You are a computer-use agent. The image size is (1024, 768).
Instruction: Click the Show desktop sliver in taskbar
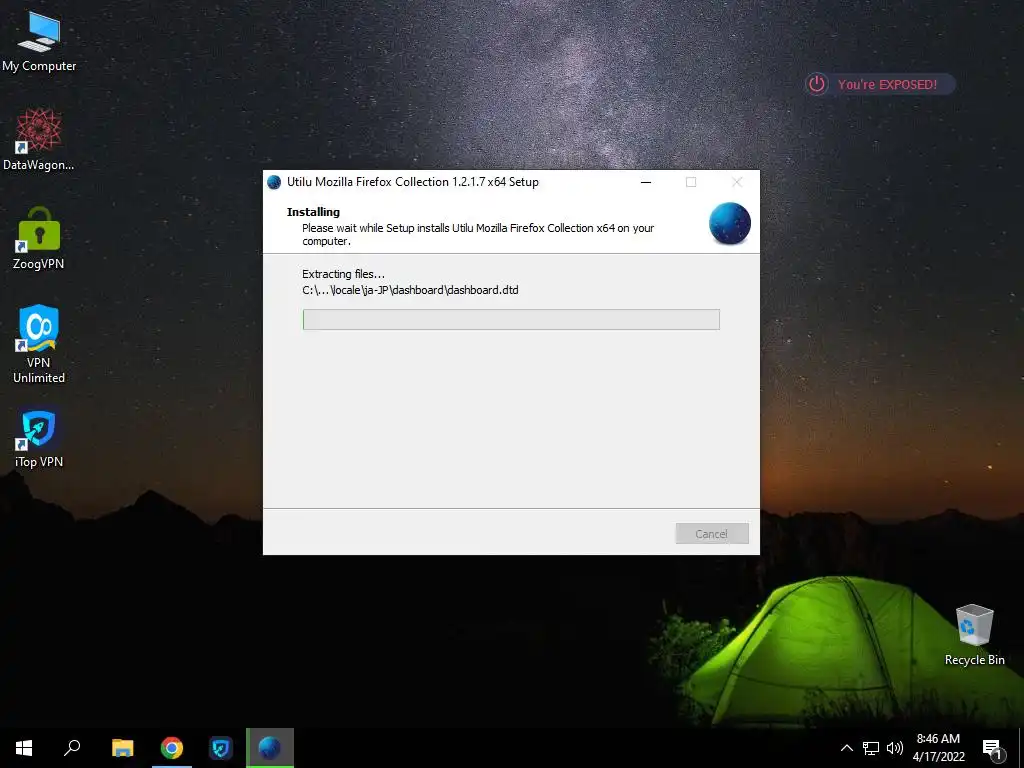(1021, 748)
